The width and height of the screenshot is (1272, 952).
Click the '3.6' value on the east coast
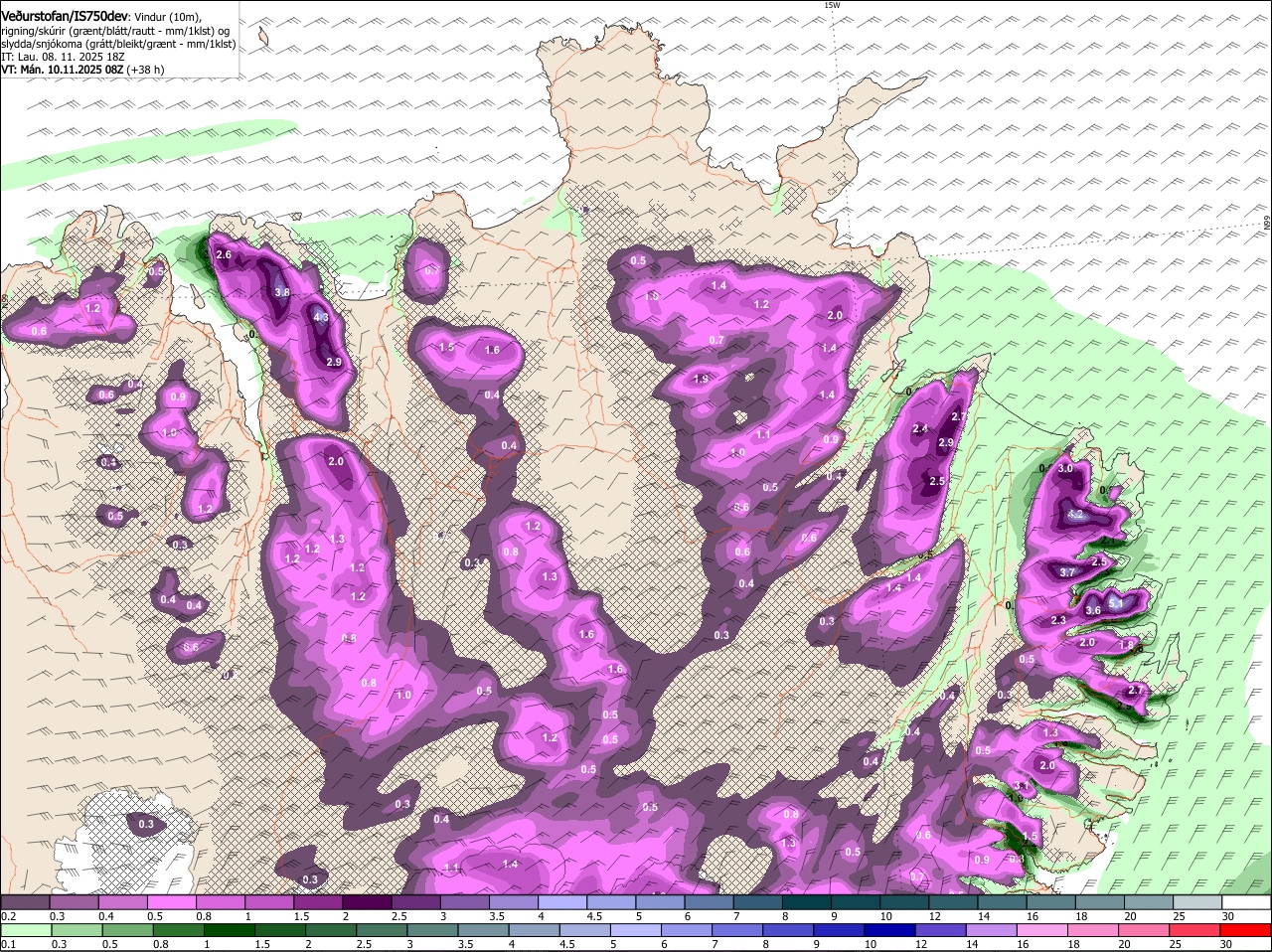pyautogui.click(x=1093, y=610)
